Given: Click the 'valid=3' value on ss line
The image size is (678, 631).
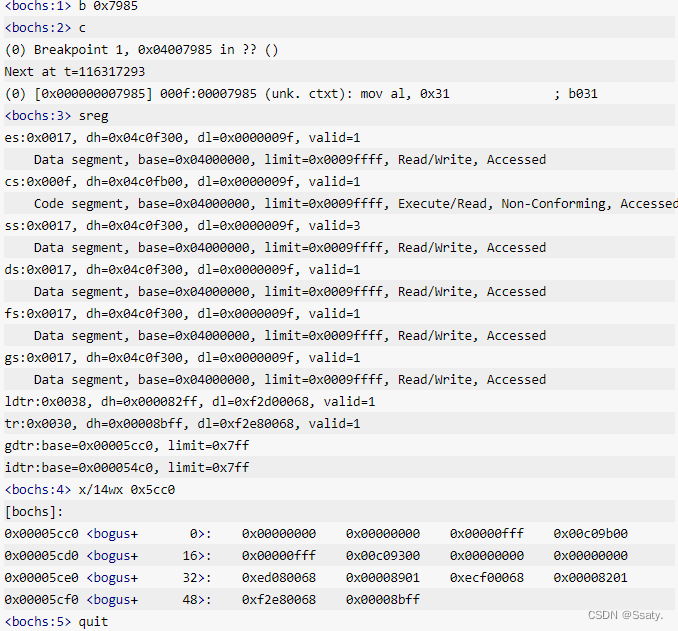Looking at the screenshot, I should (x=334, y=226).
